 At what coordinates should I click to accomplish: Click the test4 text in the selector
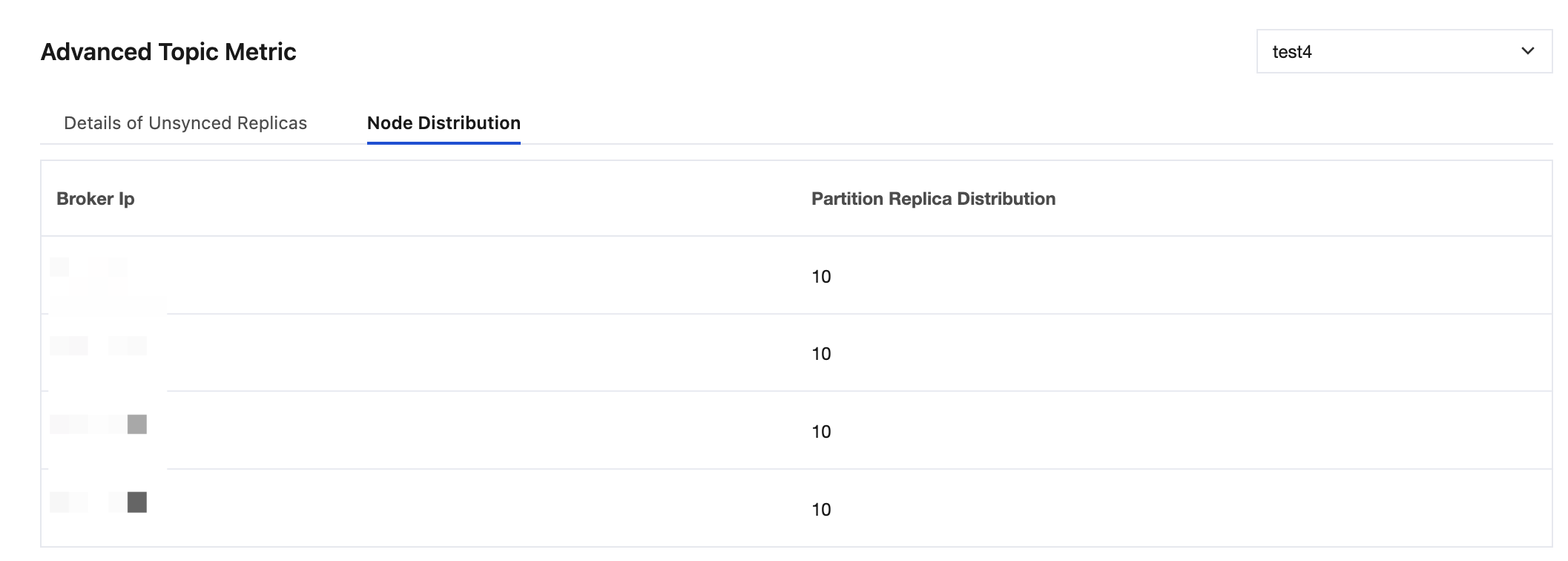[x=1292, y=52]
